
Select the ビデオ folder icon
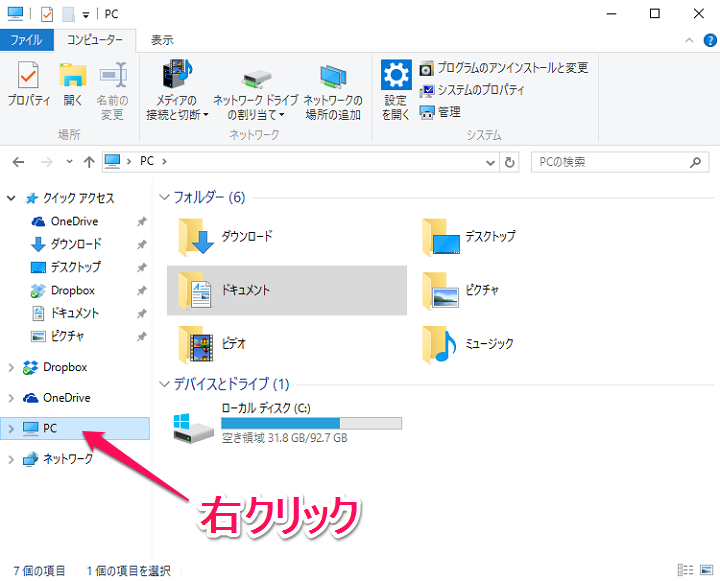coord(196,344)
